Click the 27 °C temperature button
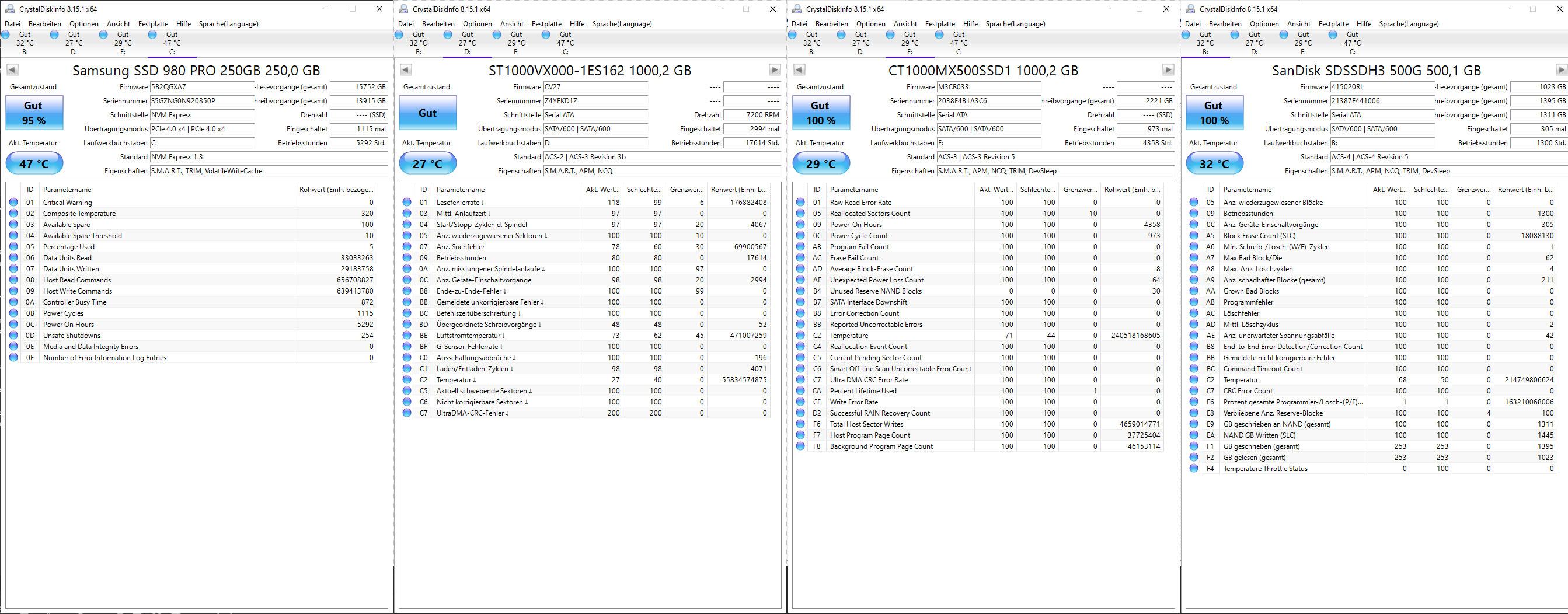The image size is (1568, 614). click(428, 163)
